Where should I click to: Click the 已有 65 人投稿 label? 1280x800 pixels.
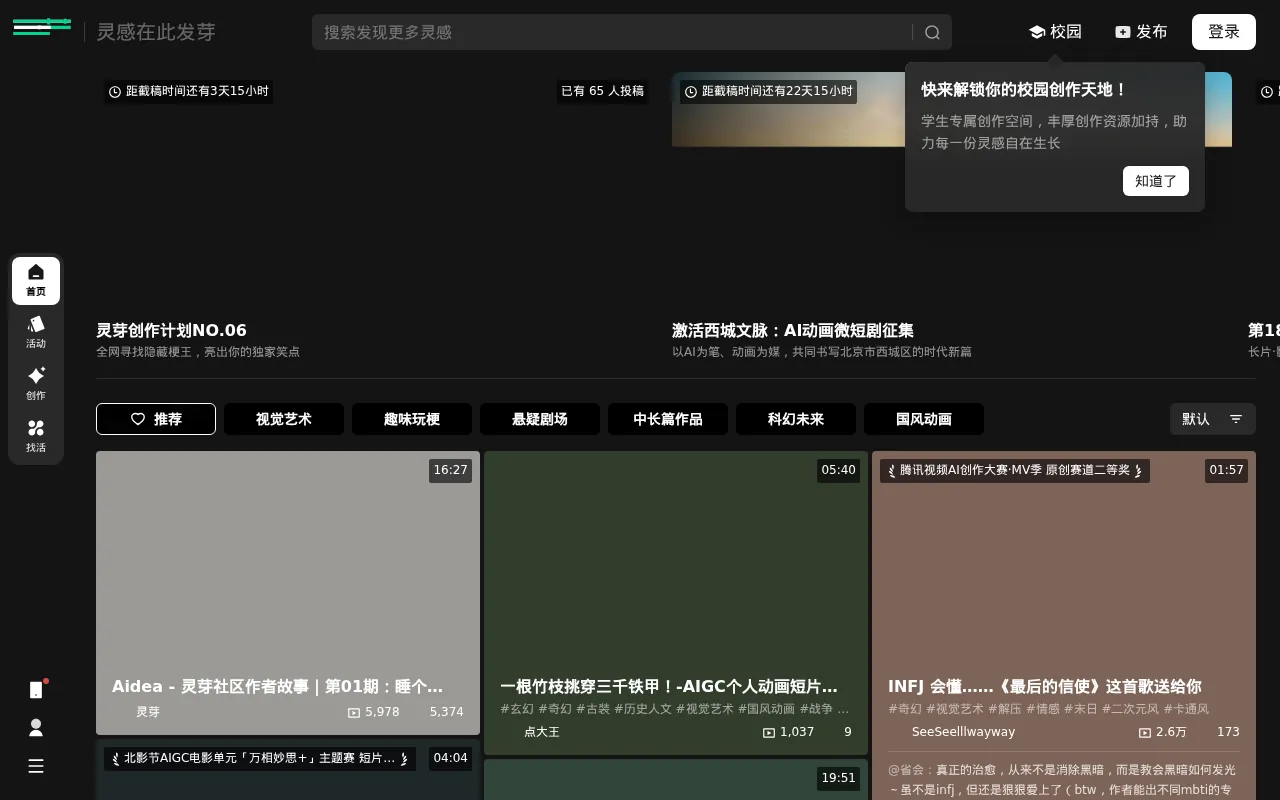(602, 91)
